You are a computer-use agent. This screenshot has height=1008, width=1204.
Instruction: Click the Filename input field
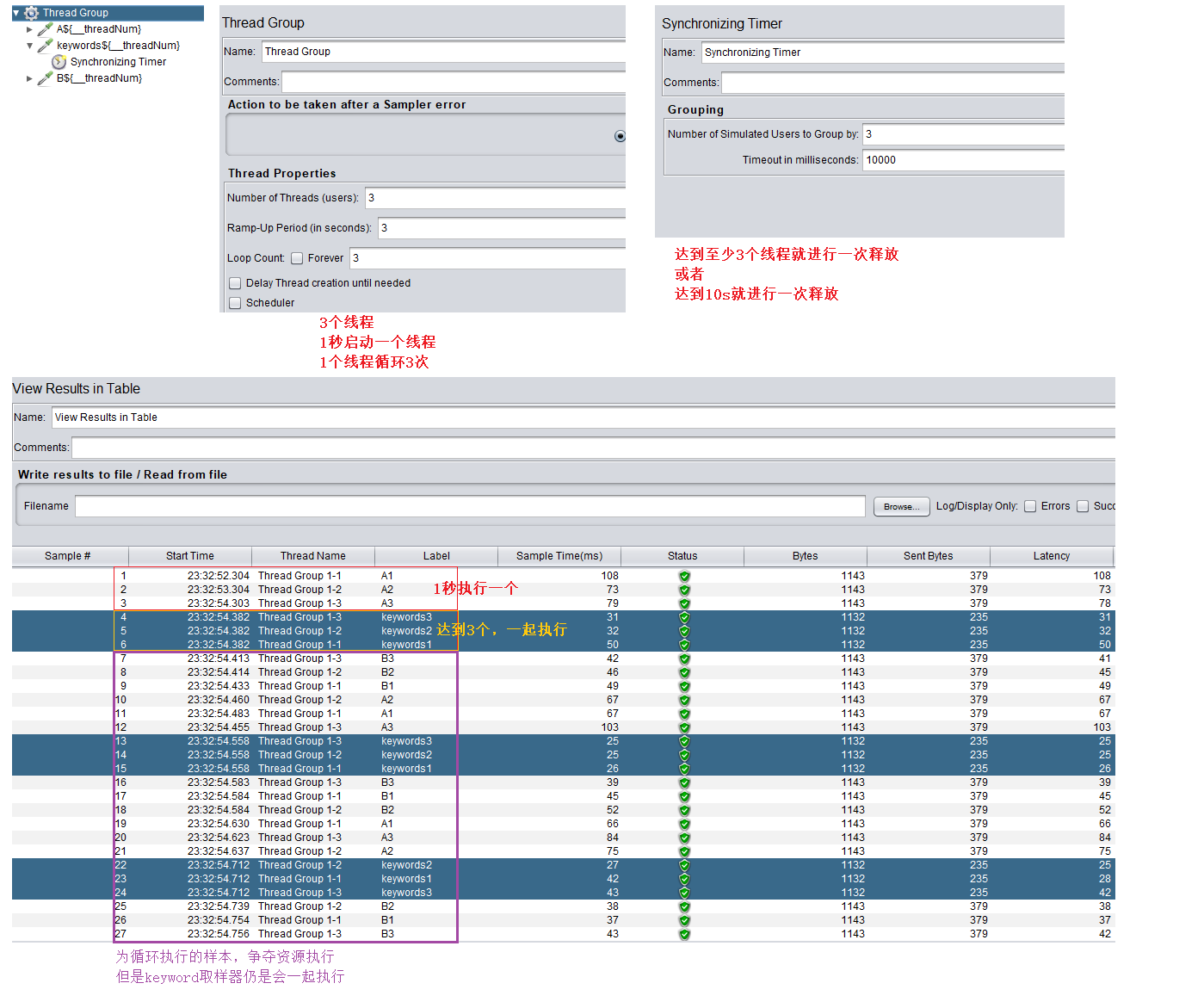pos(470,506)
